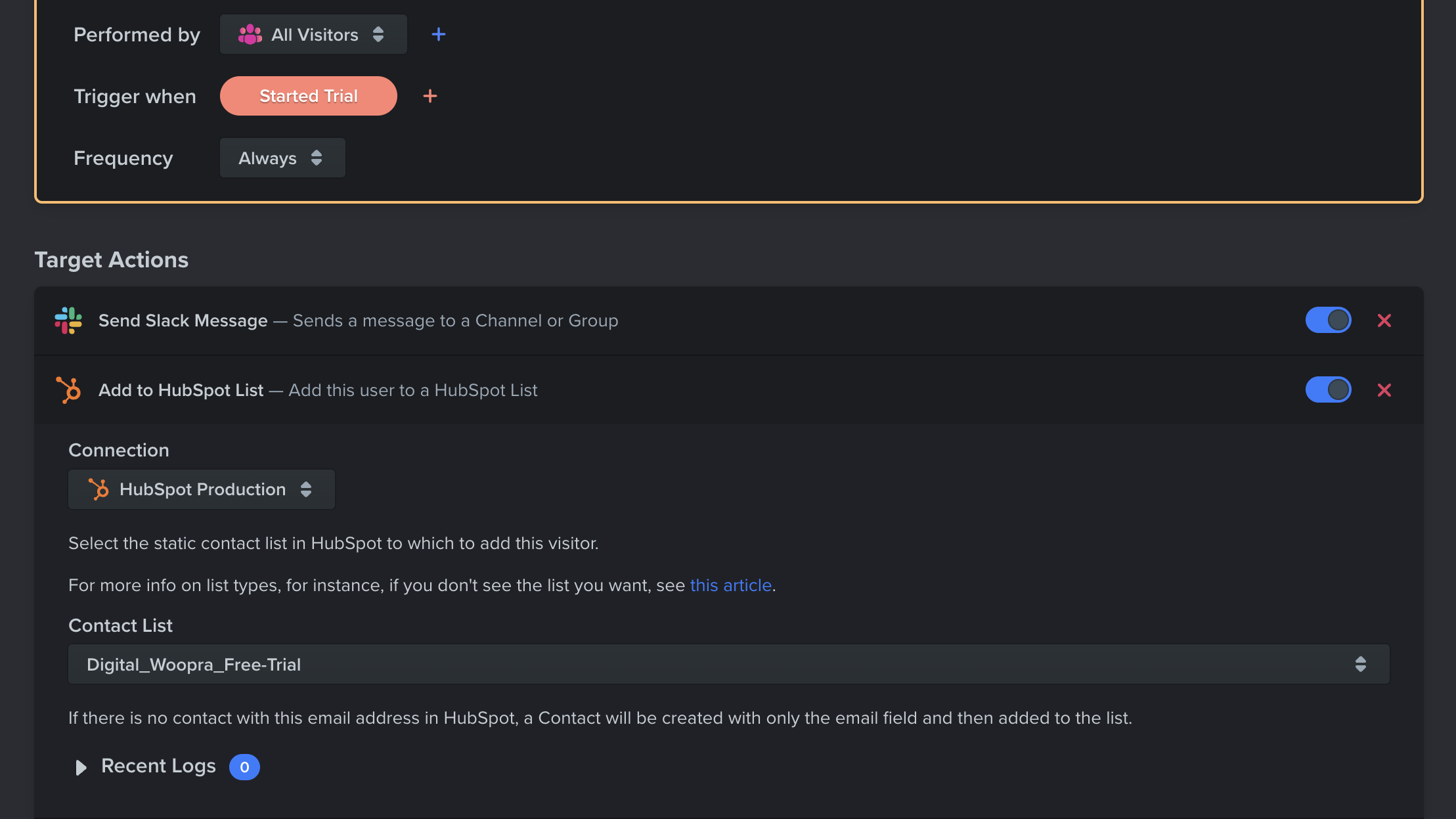Open the 'this article' link

[x=730, y=585]
